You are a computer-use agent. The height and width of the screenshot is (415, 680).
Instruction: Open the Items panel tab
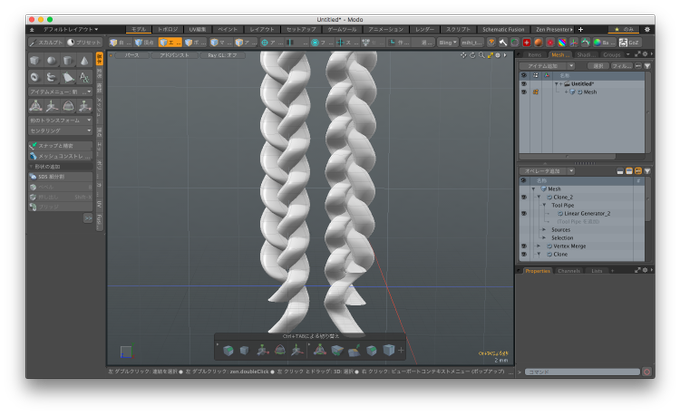(x=535, y=55)
